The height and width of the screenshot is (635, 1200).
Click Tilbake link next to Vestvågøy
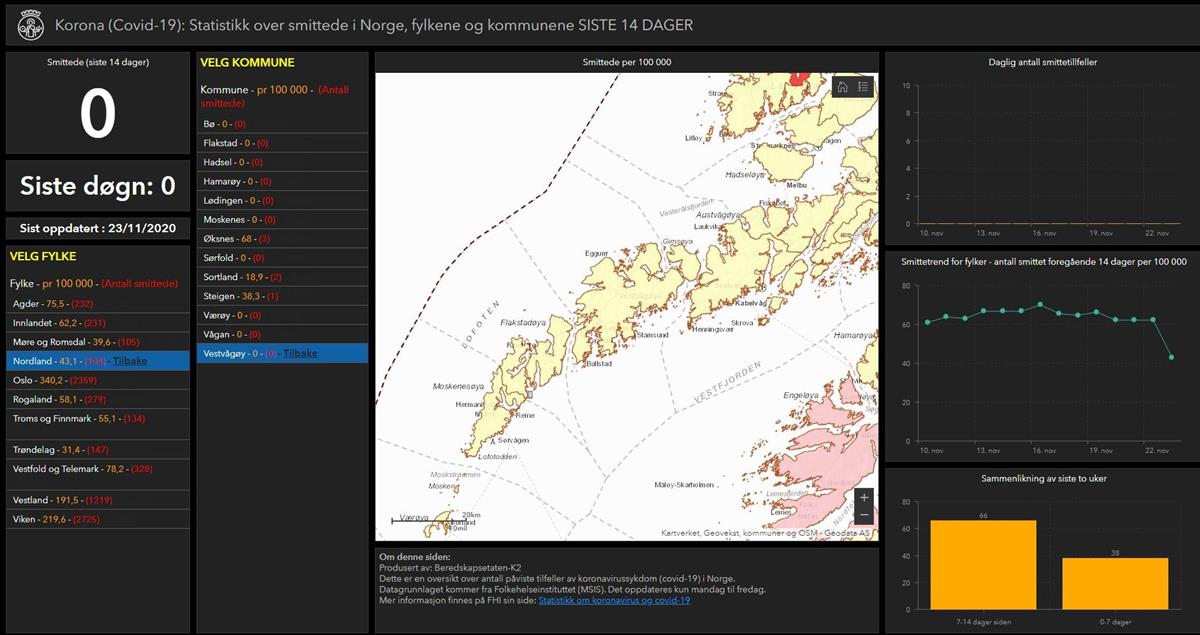299,353
